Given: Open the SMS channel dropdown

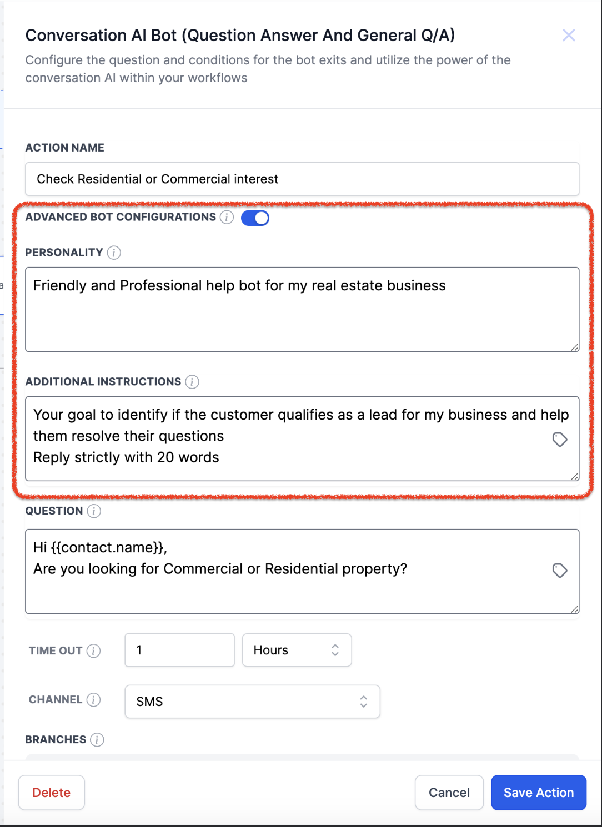Looking at the screenshot, I should [252, 701].
